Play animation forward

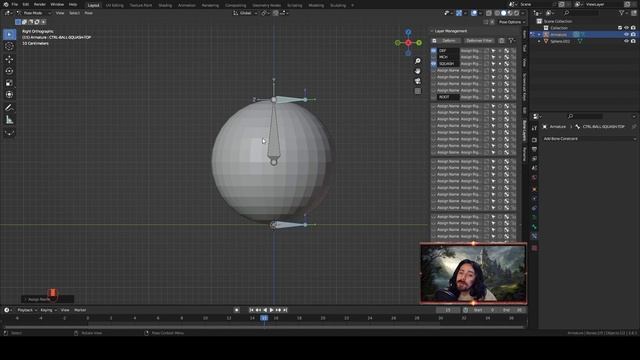click(x=271, y=310)
